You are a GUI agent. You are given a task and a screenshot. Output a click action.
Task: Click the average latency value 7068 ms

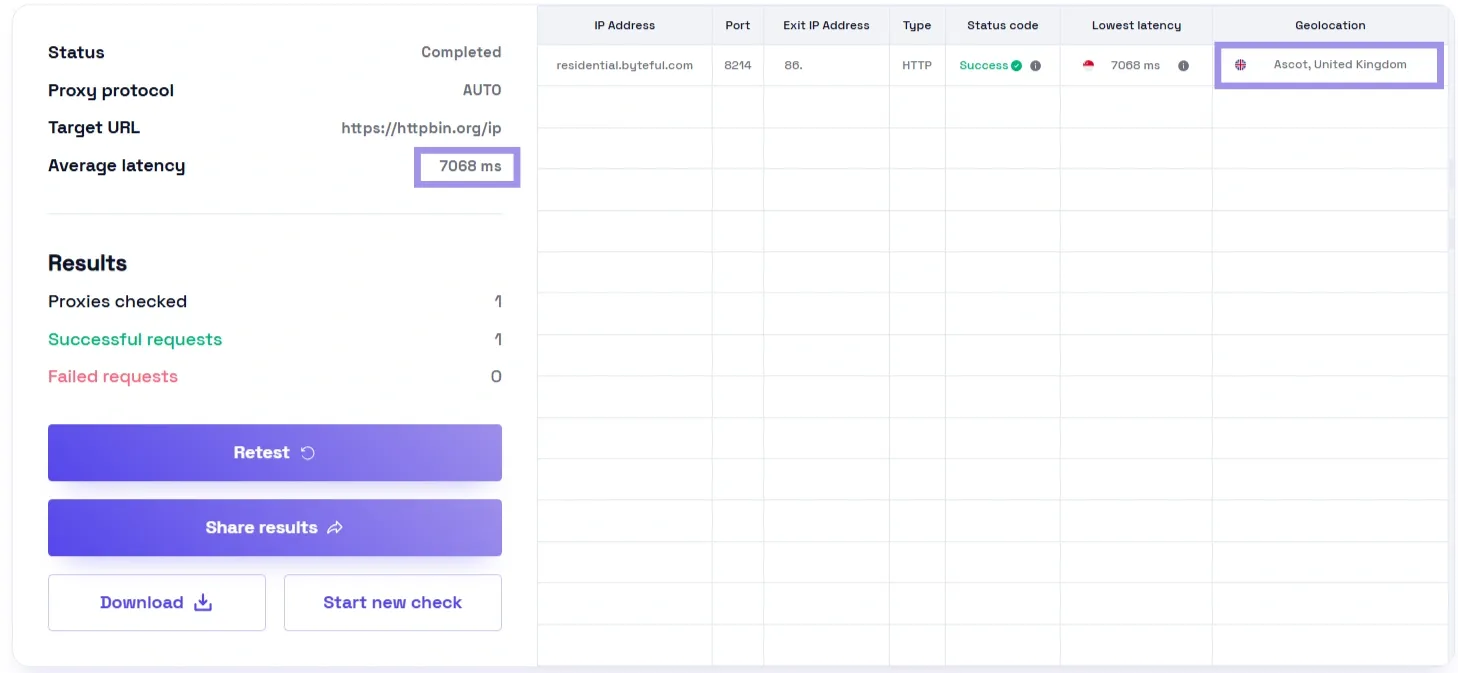pos(470,166)
